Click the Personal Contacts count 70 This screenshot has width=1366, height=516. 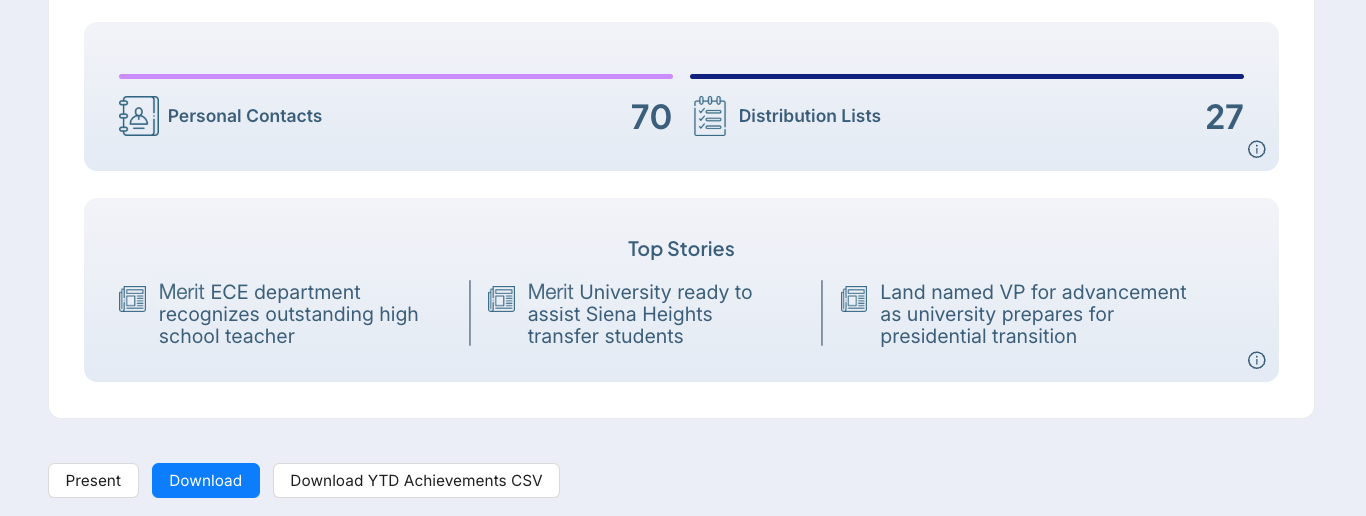(651, 117)
